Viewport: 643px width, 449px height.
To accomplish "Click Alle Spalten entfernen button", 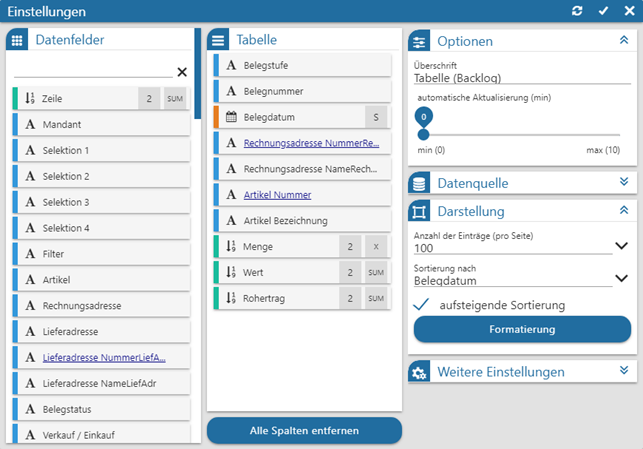I will click(304, 431).
